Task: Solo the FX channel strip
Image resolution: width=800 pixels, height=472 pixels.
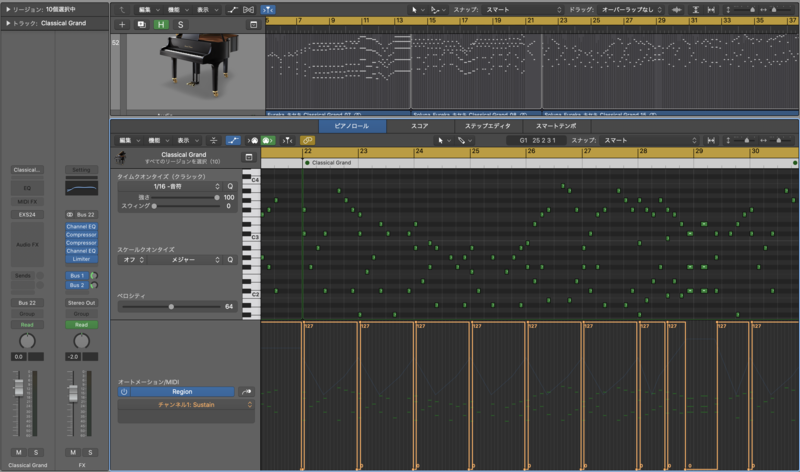Action: point(90,453)
